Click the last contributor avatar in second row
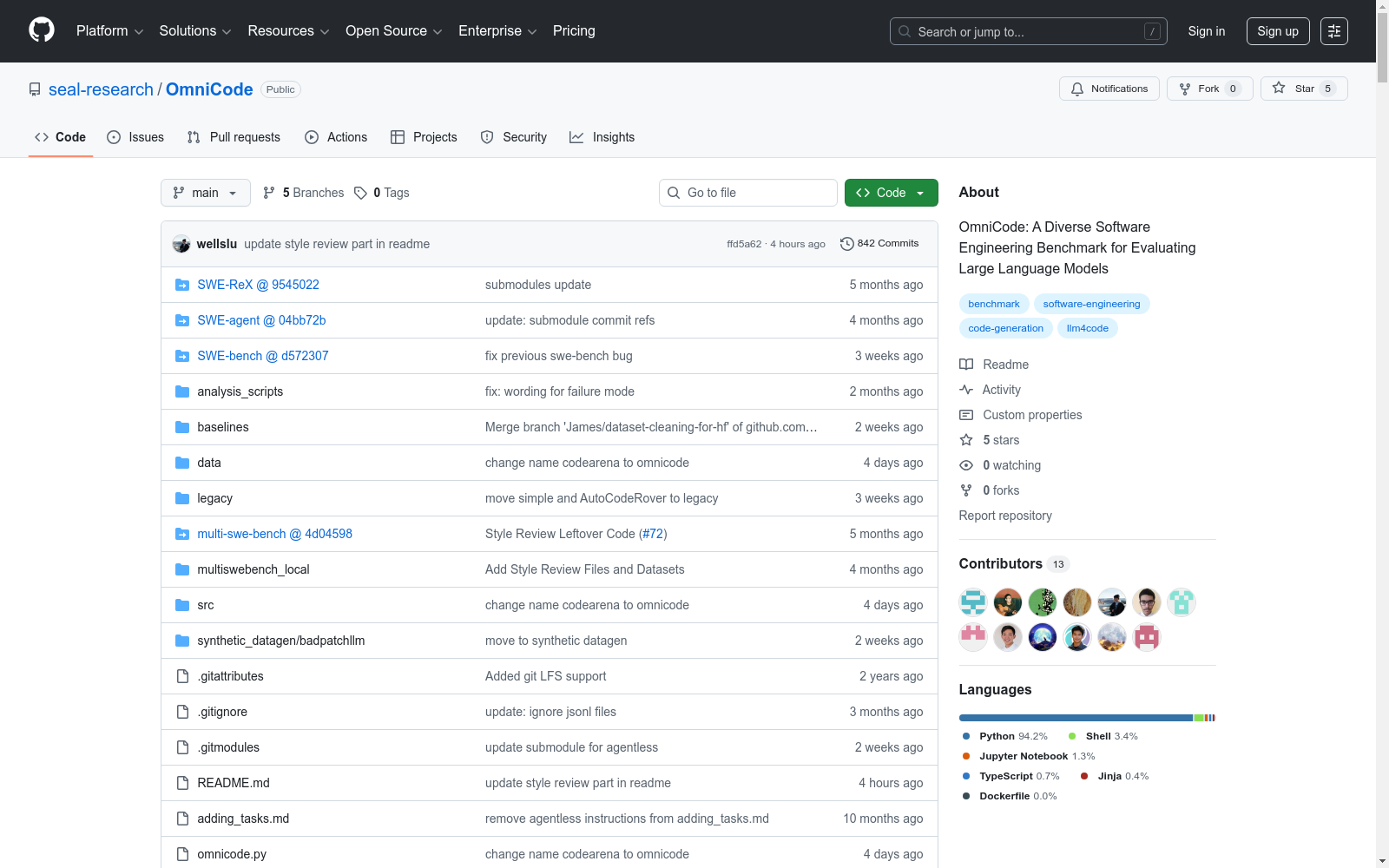Image resolution: width=1389 pixels, height=868 pixels. coord(1147,637)
